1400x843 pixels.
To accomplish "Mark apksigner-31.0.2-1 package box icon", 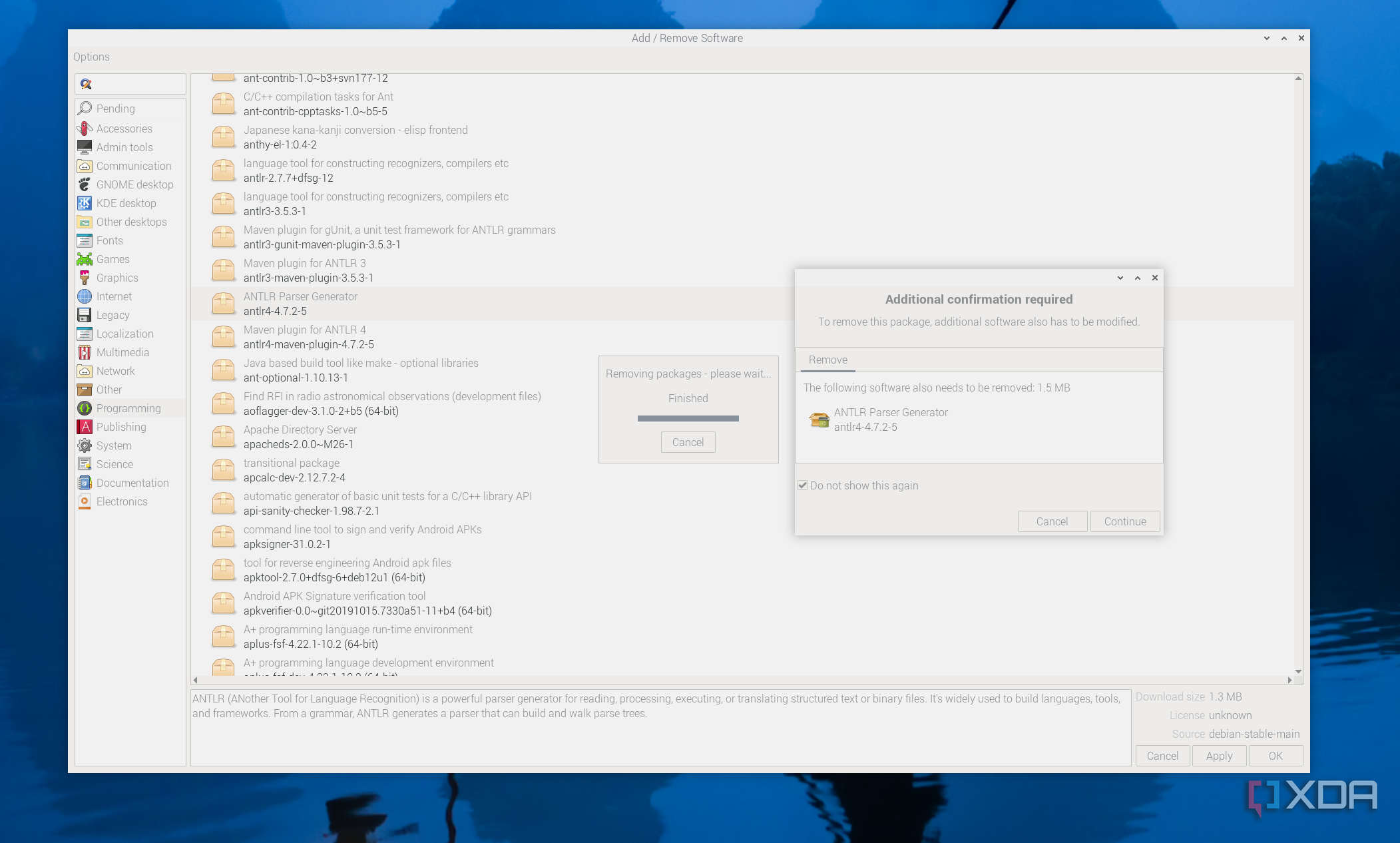I will tap(223, 537).
